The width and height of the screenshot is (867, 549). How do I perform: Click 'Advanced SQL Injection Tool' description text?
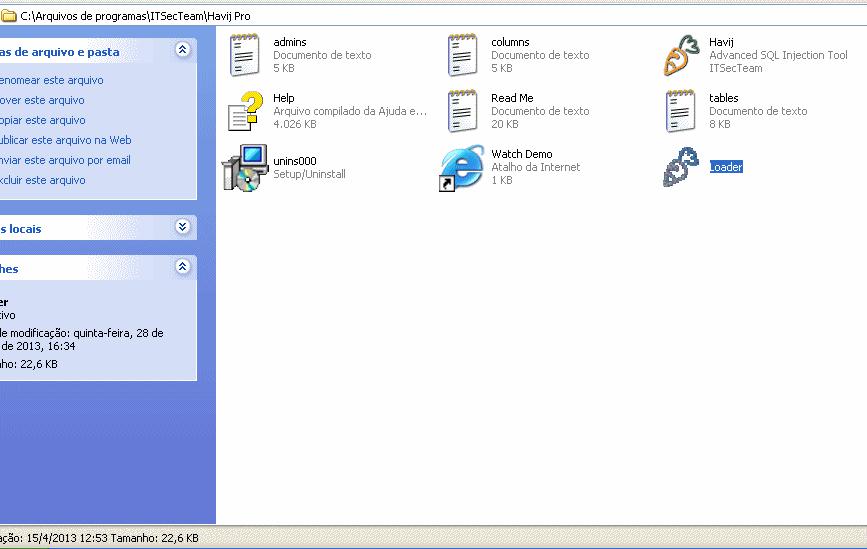(779, 55)
